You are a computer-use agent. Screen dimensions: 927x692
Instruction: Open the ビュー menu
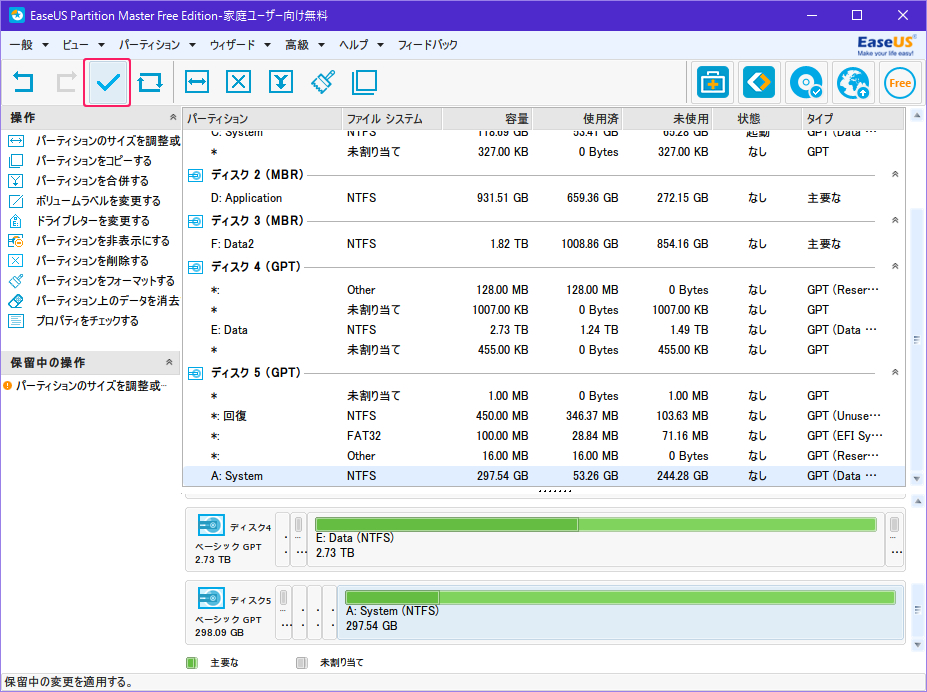click(83, 45)
